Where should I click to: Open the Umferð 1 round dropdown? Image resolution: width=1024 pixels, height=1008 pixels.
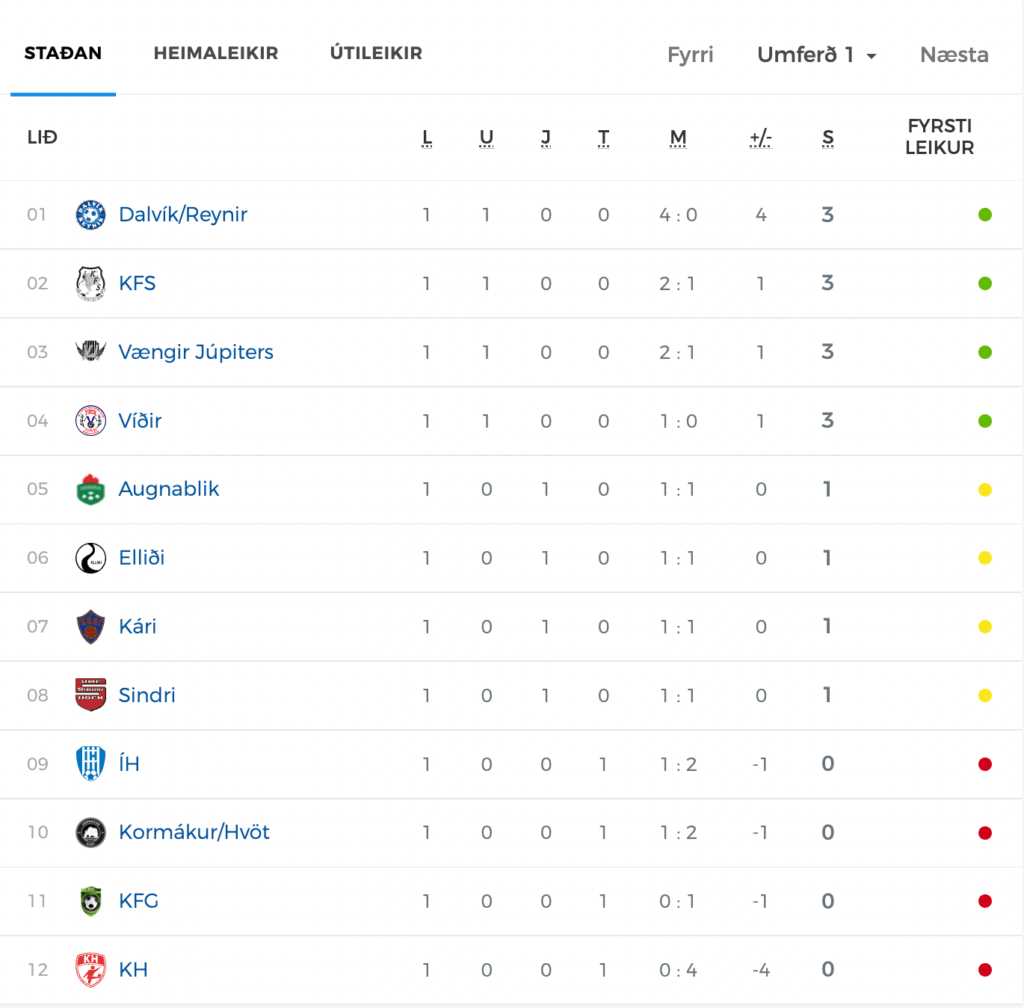coord(816,55)
